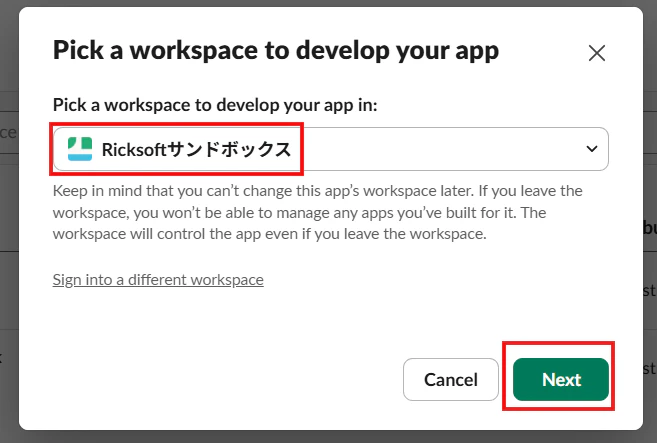This screenshot has height=443, width=657.
Task: Click the 'Keep in mind' warning paragraph
Action: [x=318, y=212]
